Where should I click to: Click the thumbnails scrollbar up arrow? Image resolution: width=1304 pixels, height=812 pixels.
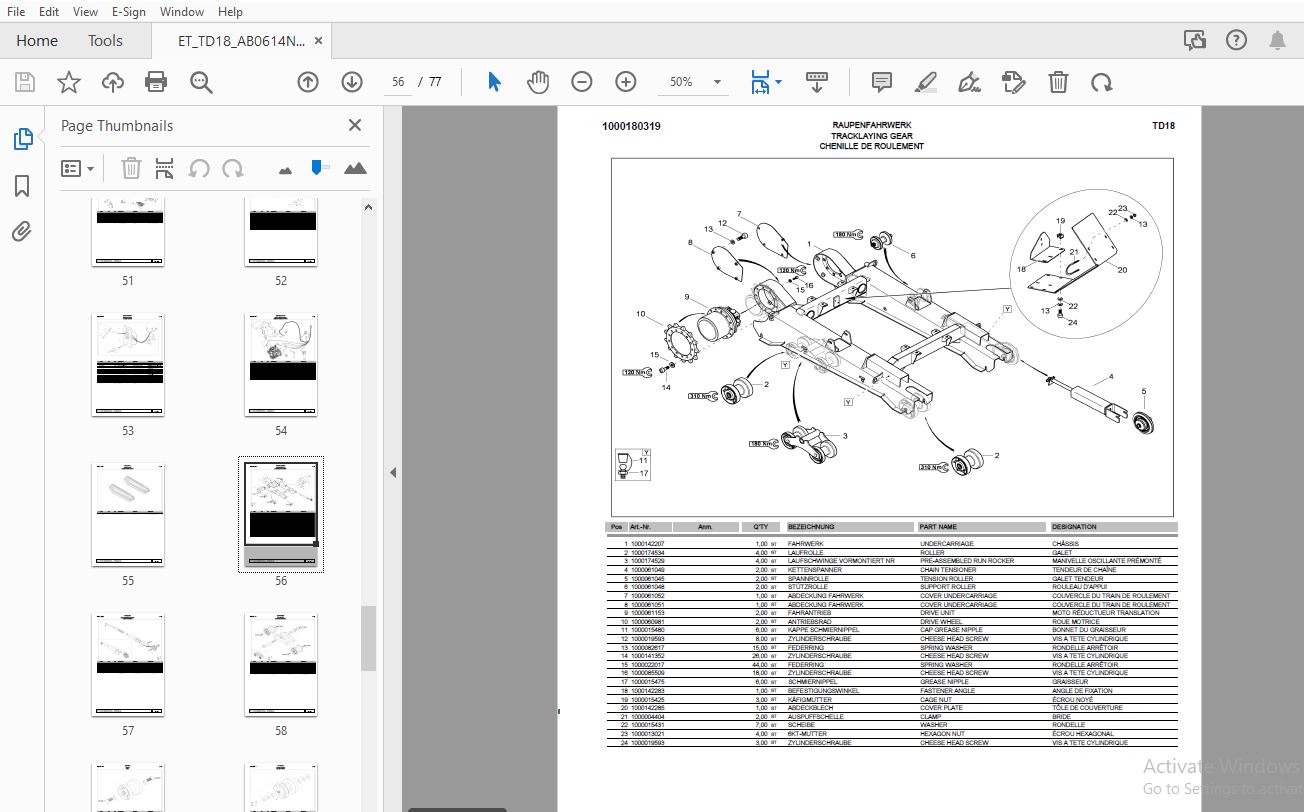368,207
